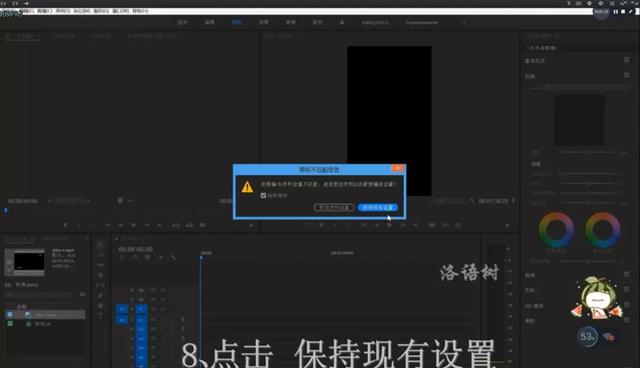Expand the 曲线 section in Lumetri
Viewport: 640px width, 368px height.
click(530, 275)
